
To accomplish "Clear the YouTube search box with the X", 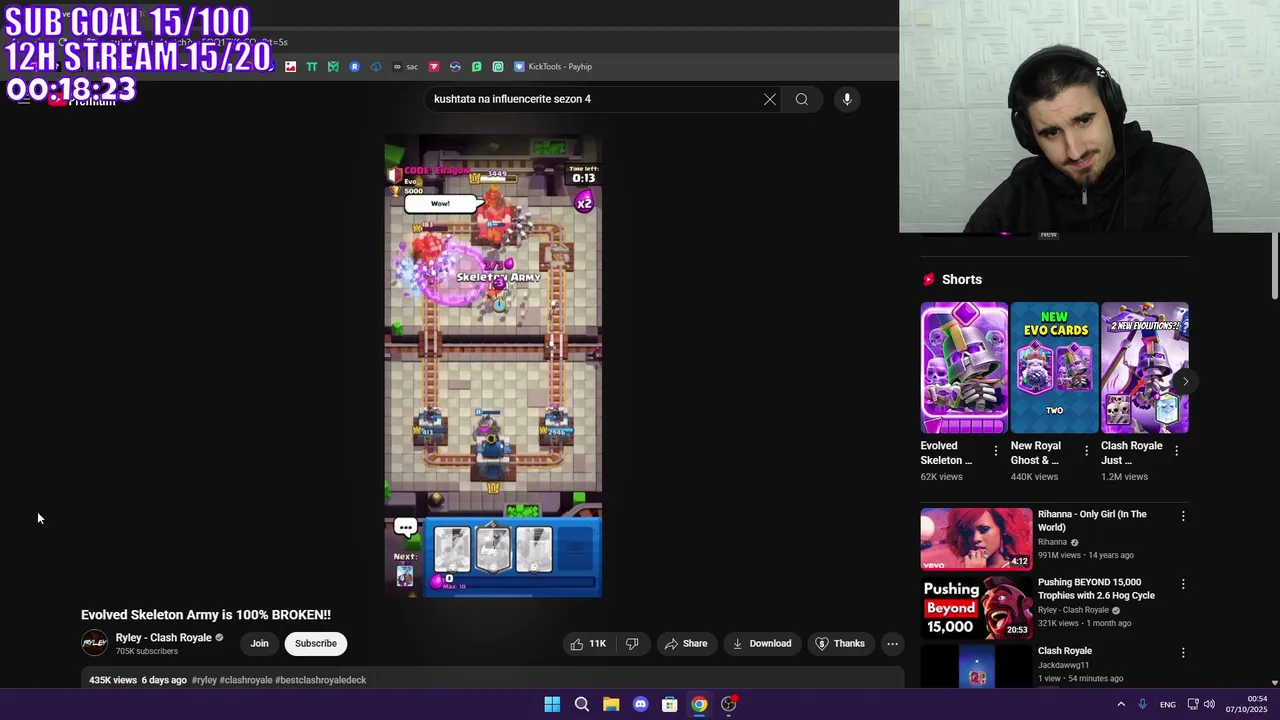I will [769, 99].
